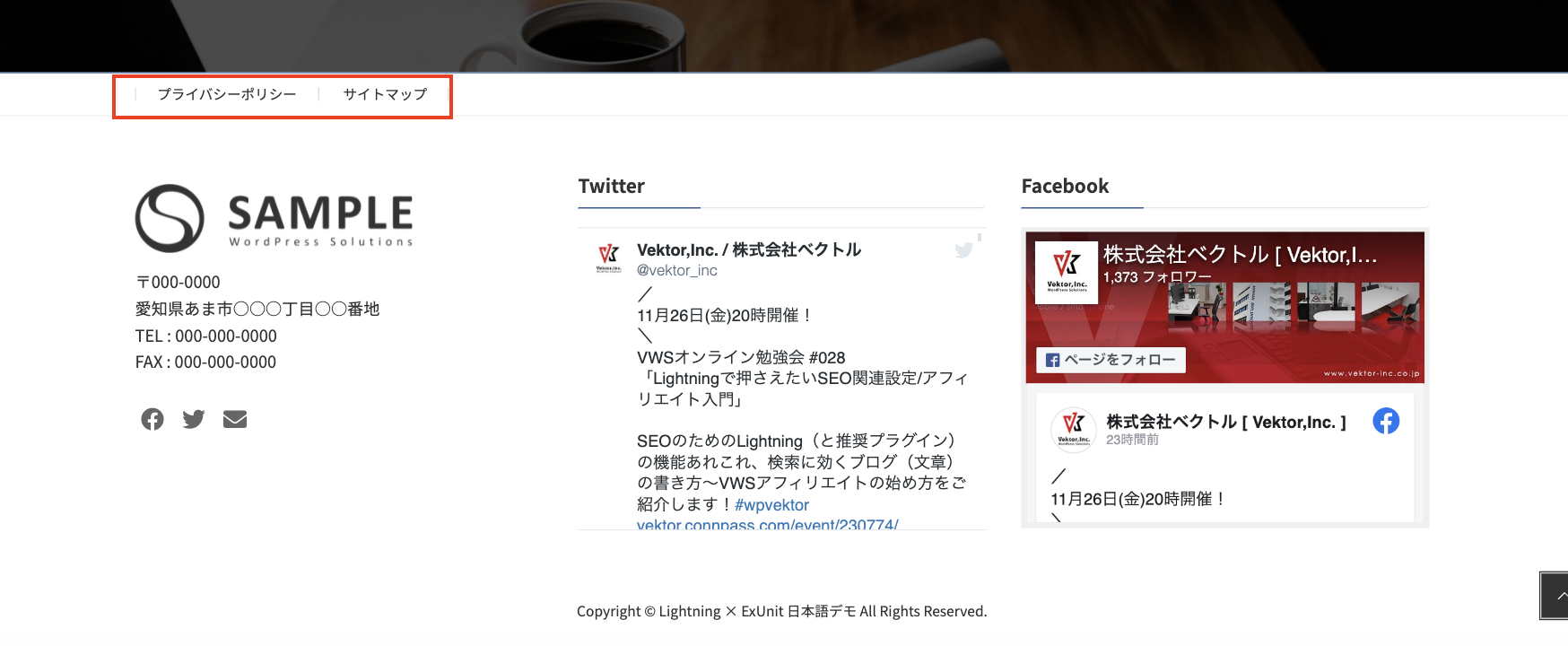The height and width of the screenshot is (646, 1568).
Task: Open the vektor.connpass.com event link
Action: click(768, 524)
